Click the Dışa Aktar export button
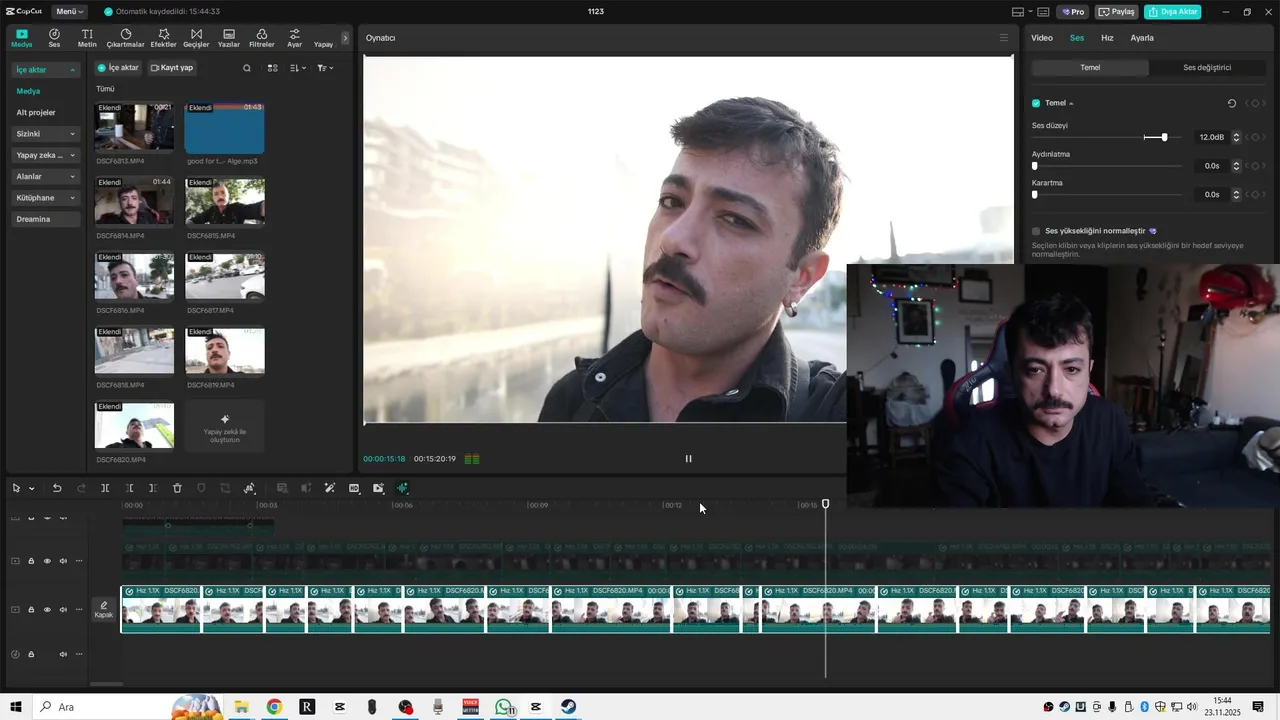The height and width of the screenshot is (720, 1280). pos(1172,12)
